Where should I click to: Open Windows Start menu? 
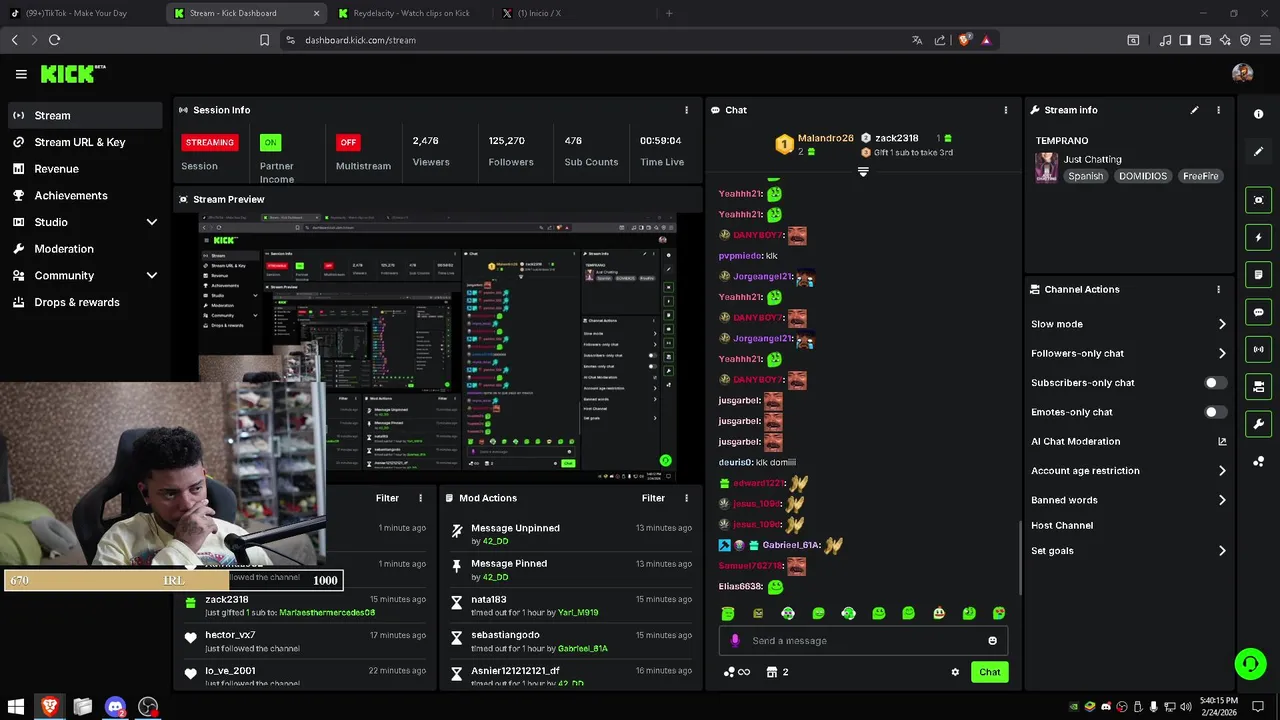pyautogui.click(x=16, y=707)
